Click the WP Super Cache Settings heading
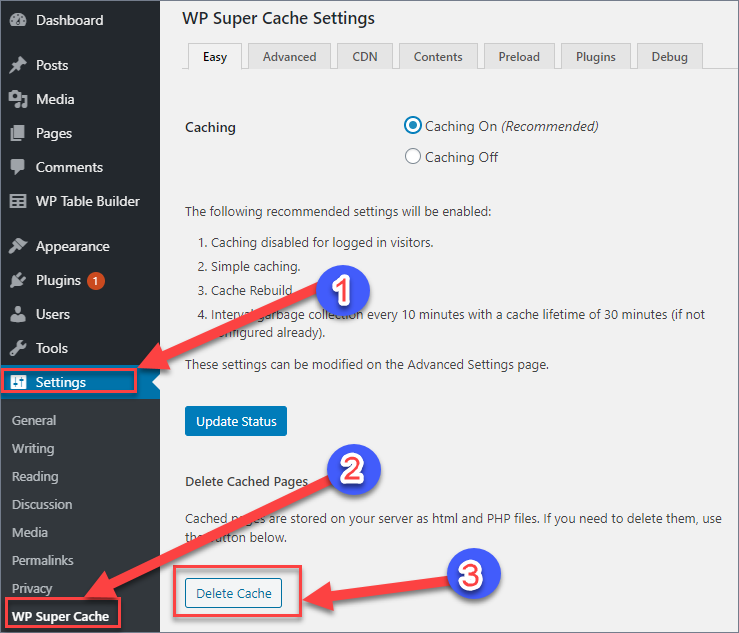 pyautogui.click(x=278, y=18)
